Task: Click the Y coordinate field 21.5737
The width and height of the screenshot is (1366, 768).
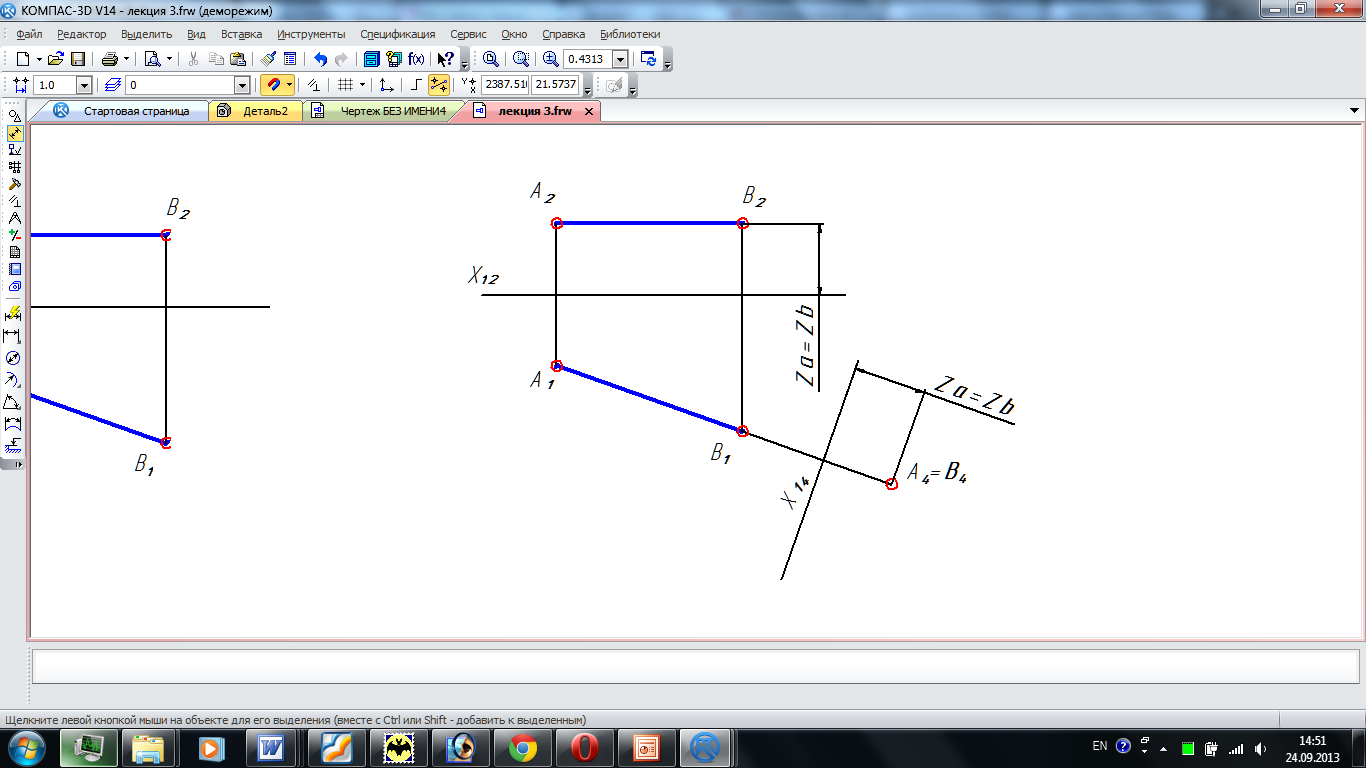Action: click(x=556, y=86)
